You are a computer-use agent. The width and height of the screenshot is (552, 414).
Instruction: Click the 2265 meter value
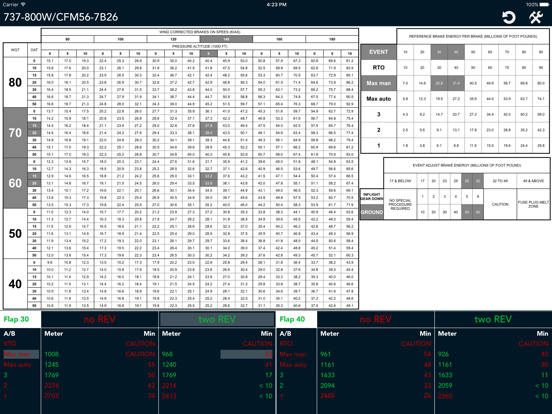pyautogui.click(x=445, y=396)
